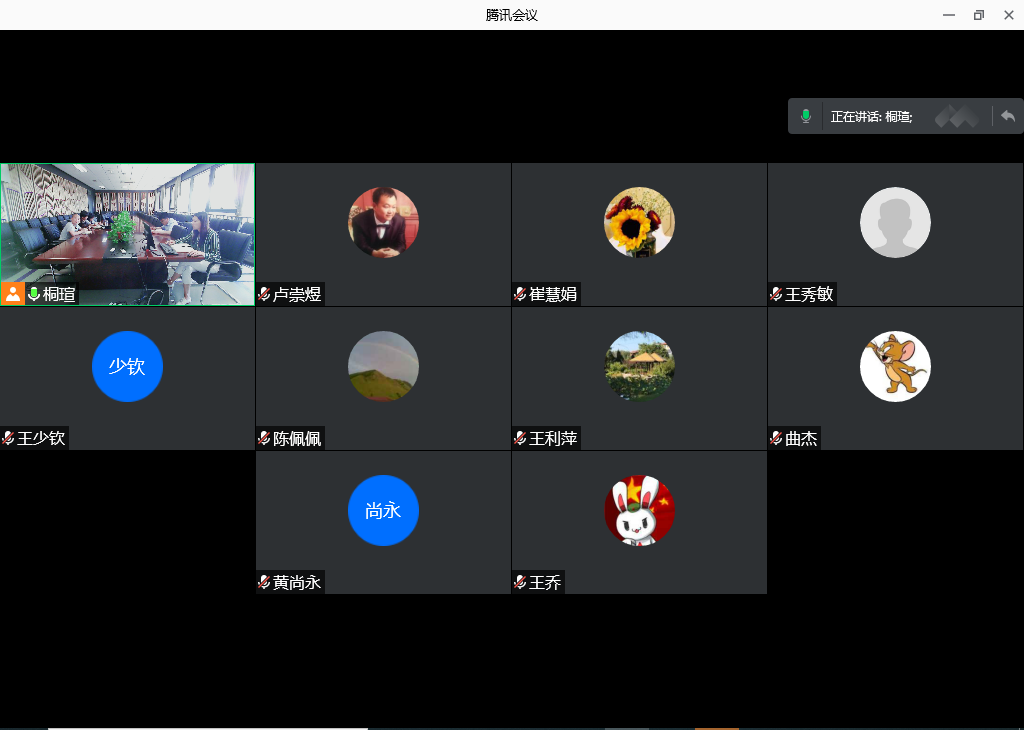Image resolution: width=1024 pixels, height=730 pixels.
Task: Click muted microphone icon next to 卢崇煜
Action: (264, 294)
